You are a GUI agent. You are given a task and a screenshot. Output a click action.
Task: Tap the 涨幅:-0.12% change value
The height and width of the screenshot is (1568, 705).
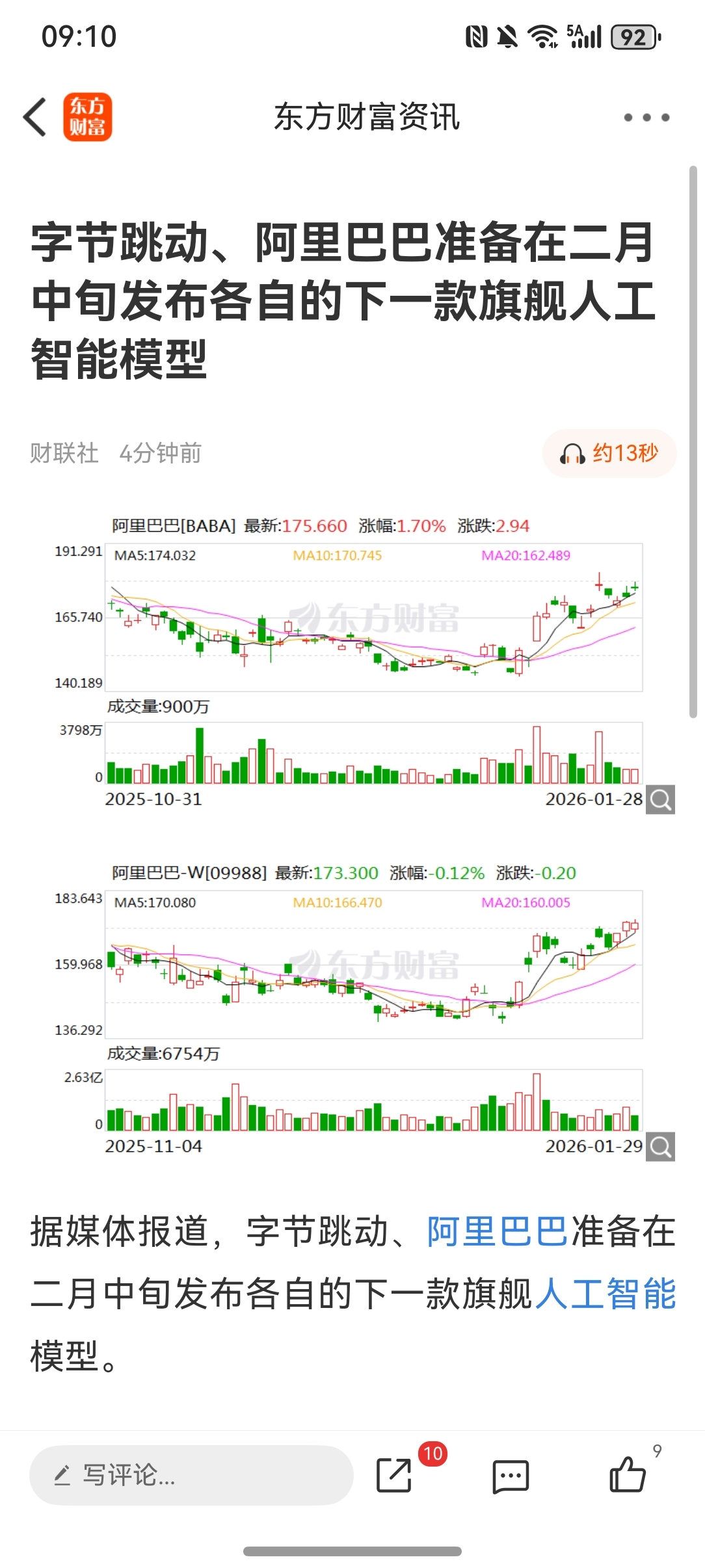[x=437, y=873]
